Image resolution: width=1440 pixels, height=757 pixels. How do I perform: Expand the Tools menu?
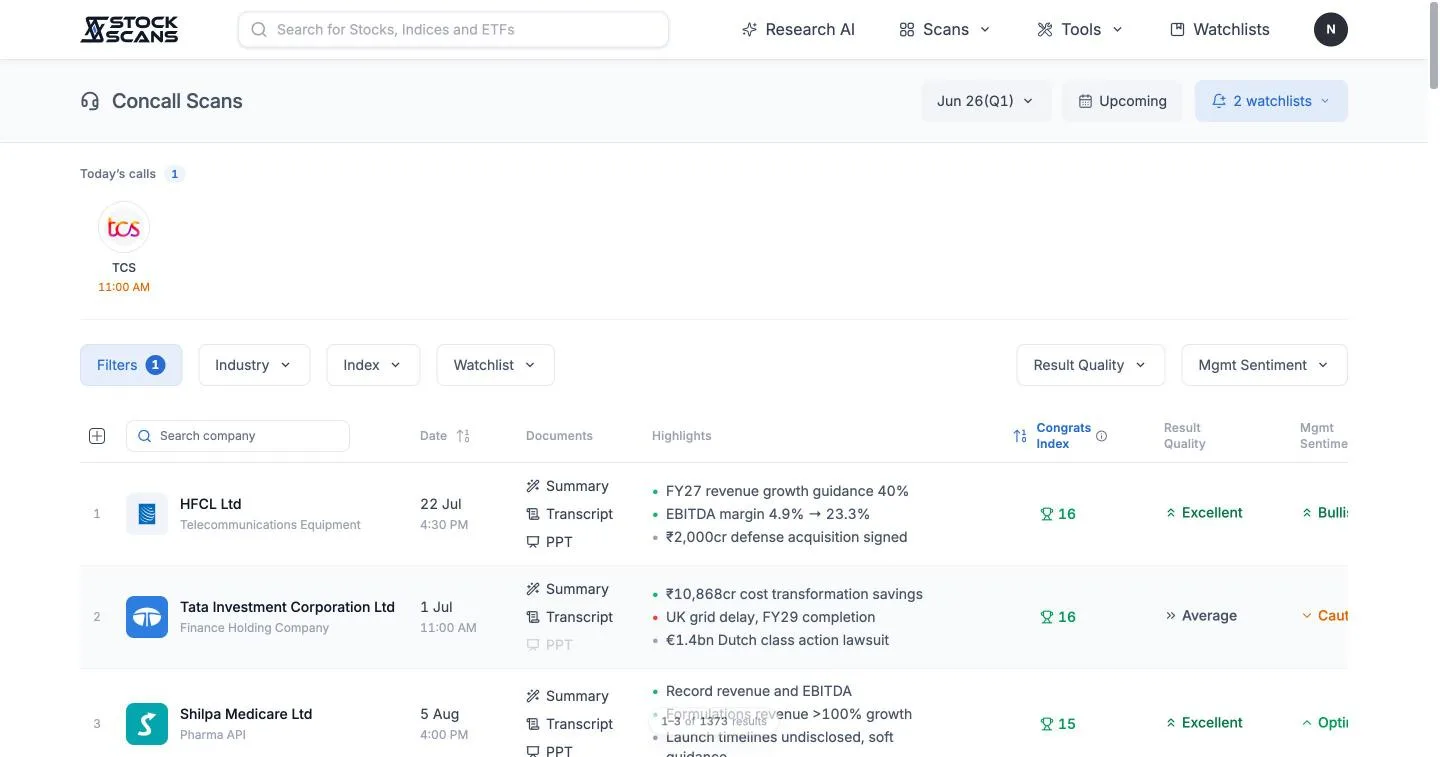(1080, 29)
